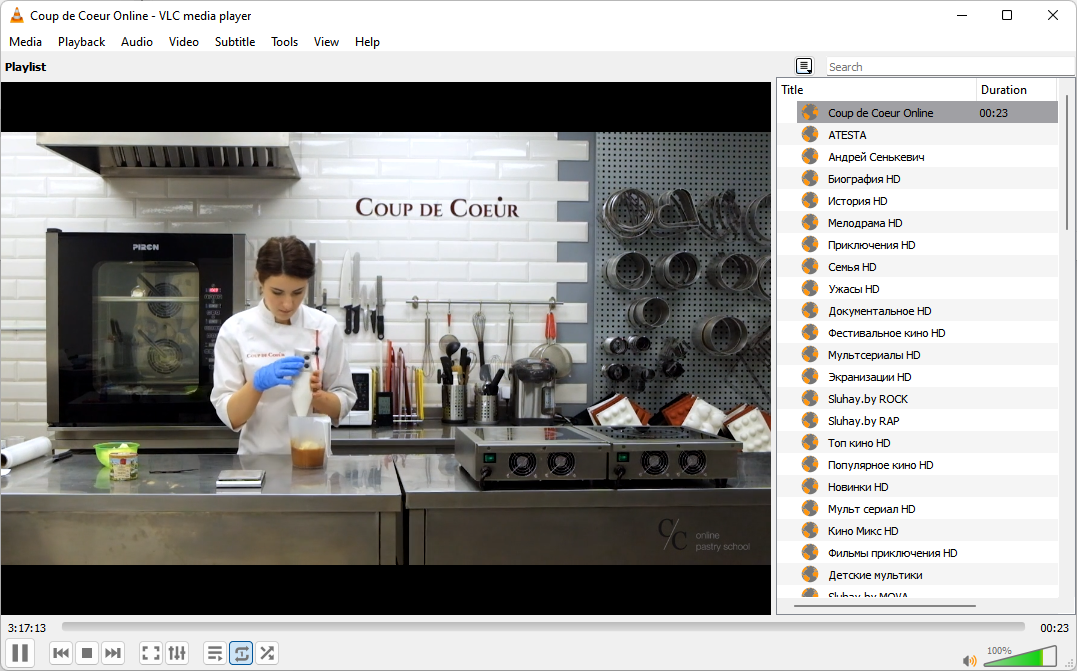Open the Audio menu
This screenshot has width=1077, height=671.
137,42
